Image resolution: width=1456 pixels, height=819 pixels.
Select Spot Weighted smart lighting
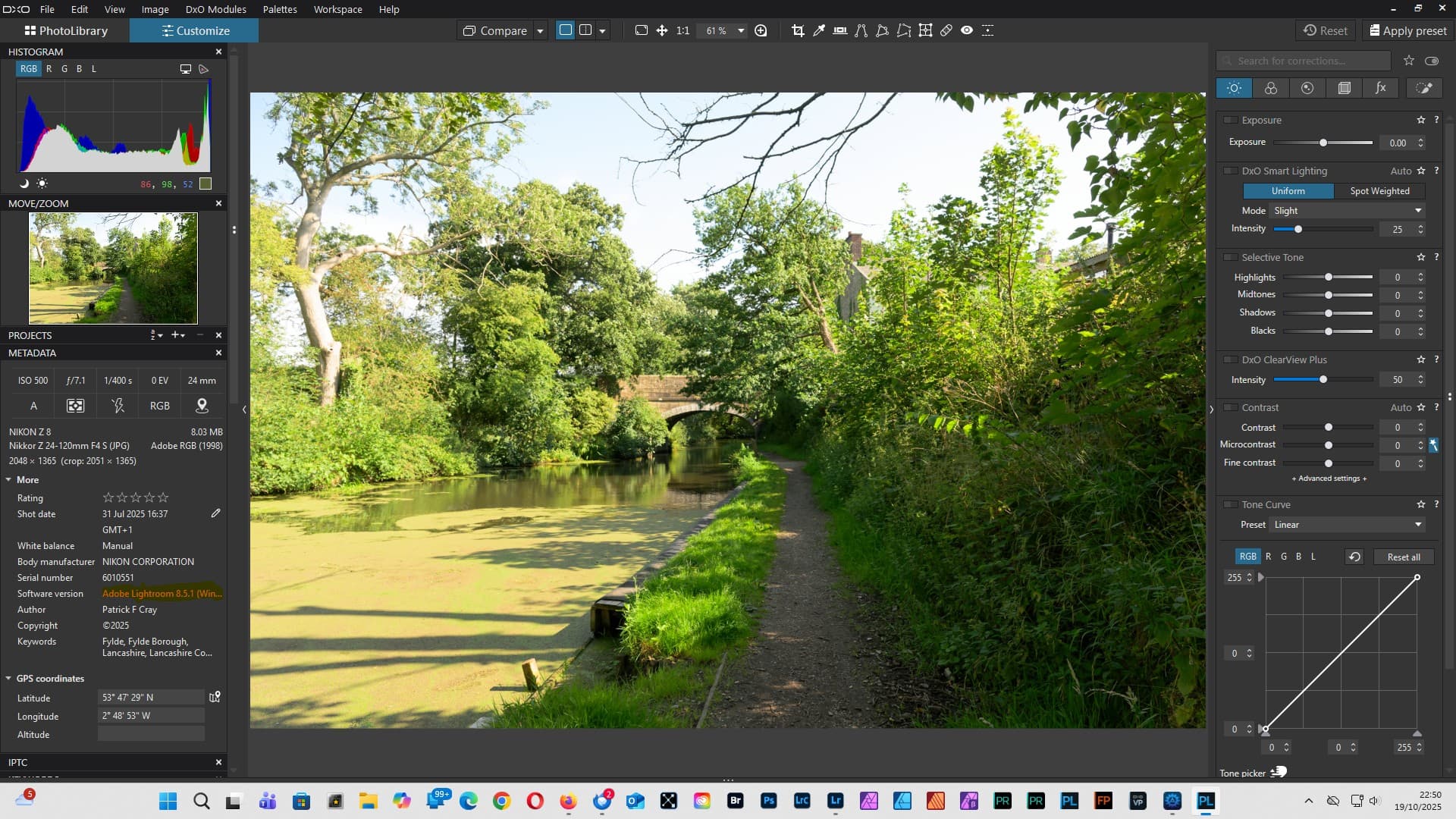(x=1379, y=191)
